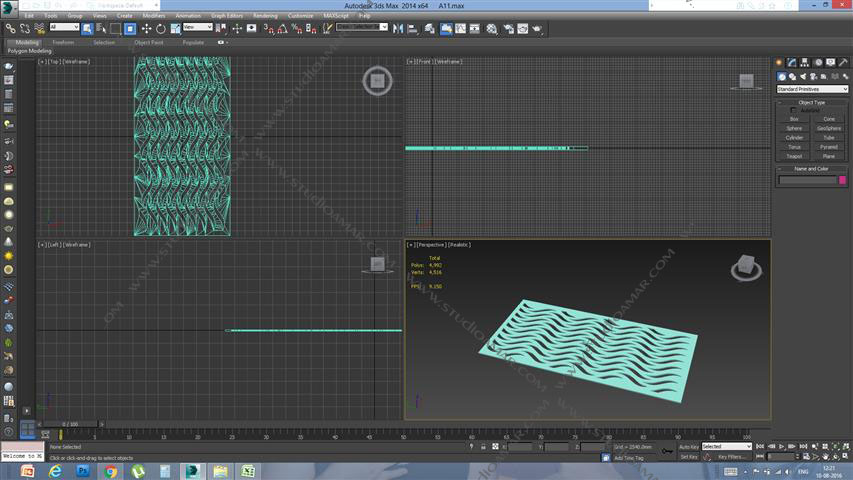853x480 pixels.
Task: Toggle Set Key mode
Action: click(x=688, y=457)
